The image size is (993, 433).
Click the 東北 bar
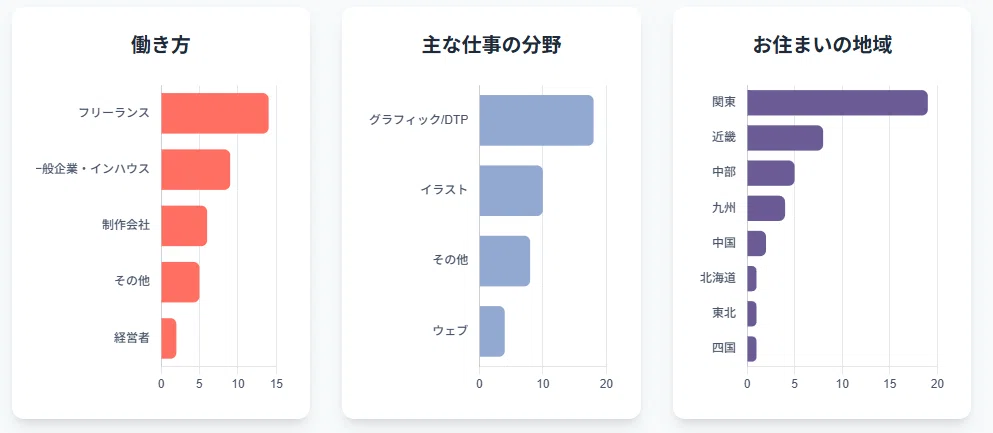tap(752, 313)
